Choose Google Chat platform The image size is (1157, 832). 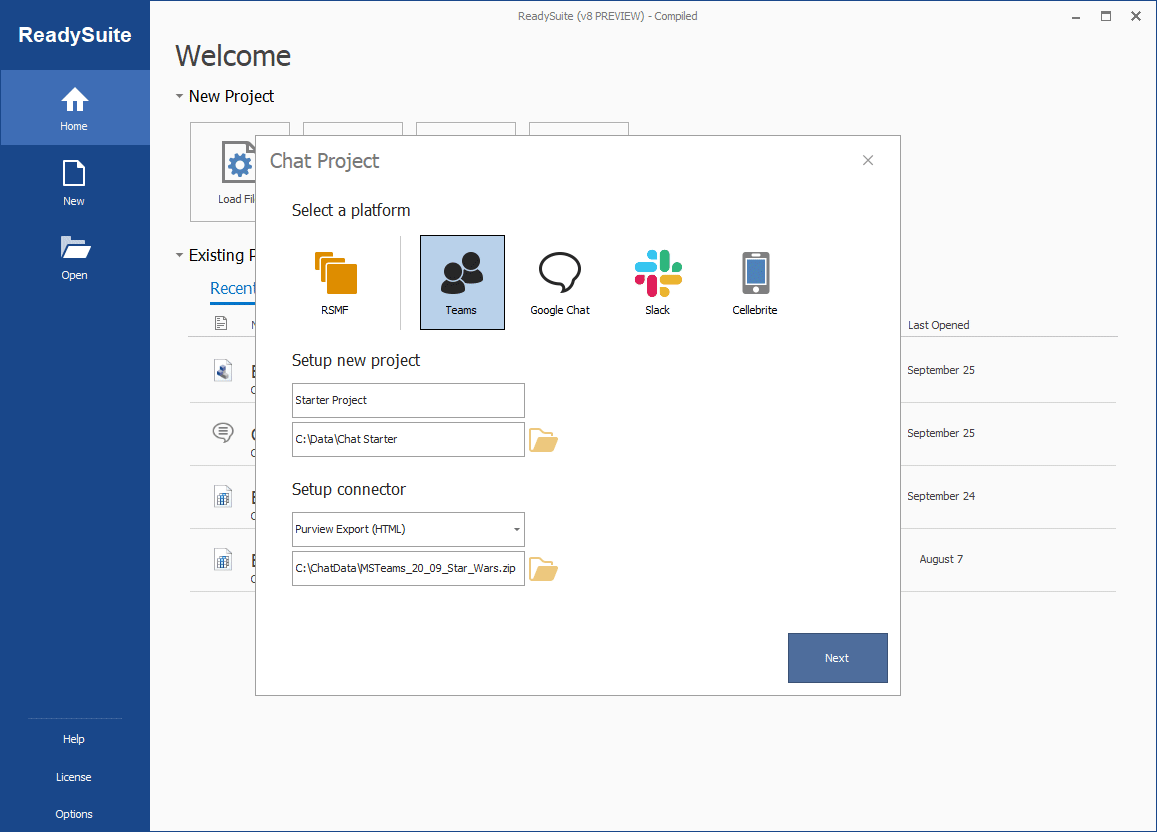pyautogui.click(x=559, y=282)
